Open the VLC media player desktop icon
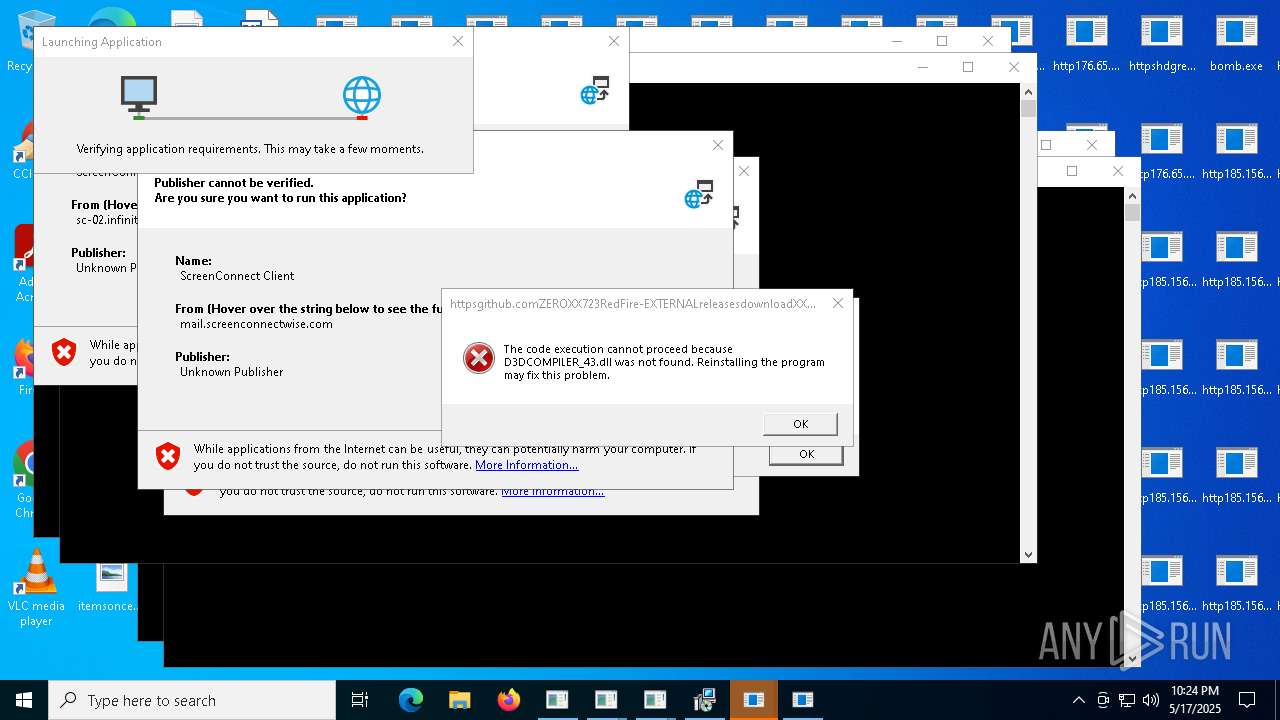Viewport: 1280px width, 720px height. [x=36, y=588]
